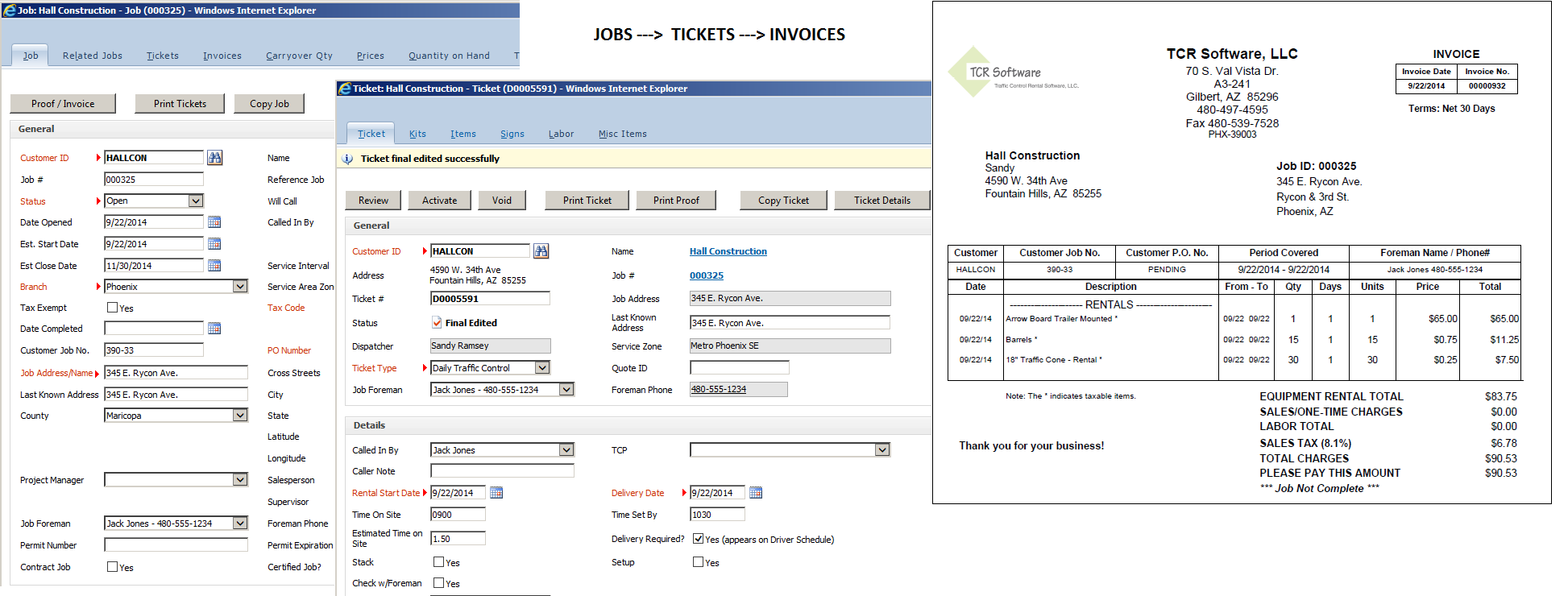This screenshot has width=1568, height=596.
Task: Open Quantity on Hand tab
Action: coord(449,56)
